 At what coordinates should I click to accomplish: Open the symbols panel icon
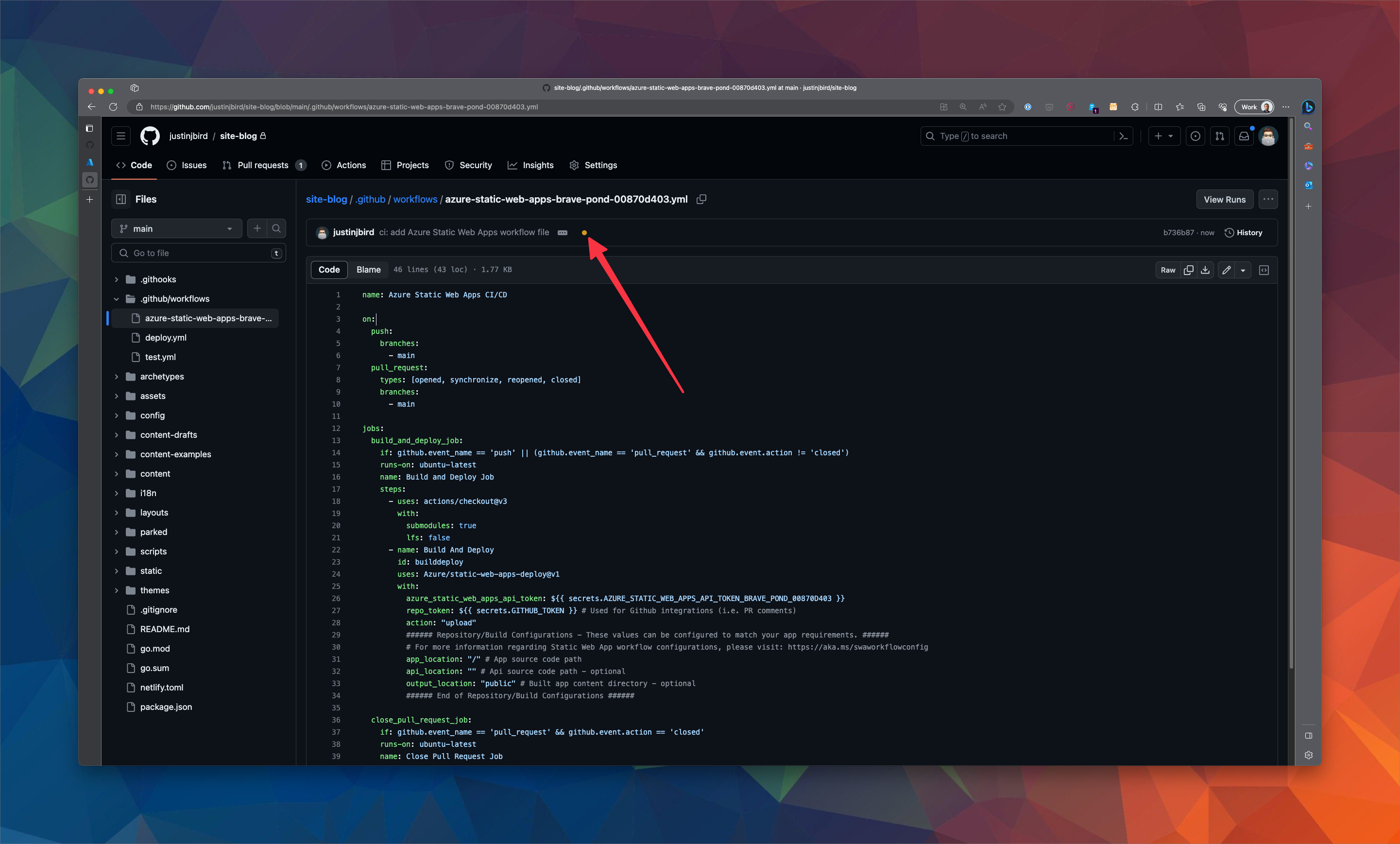click(1263, 270)
